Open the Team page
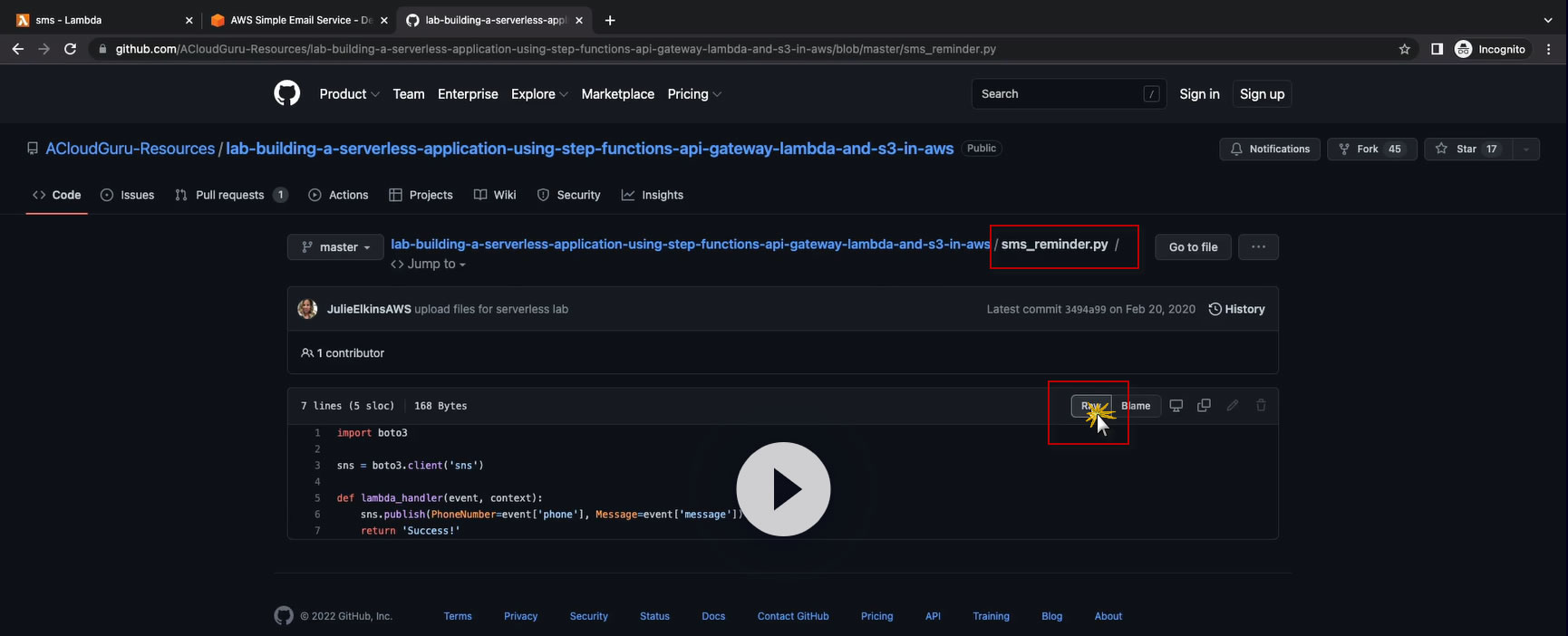This screenshot has width=1568, height=636. [x=409, y=94]
